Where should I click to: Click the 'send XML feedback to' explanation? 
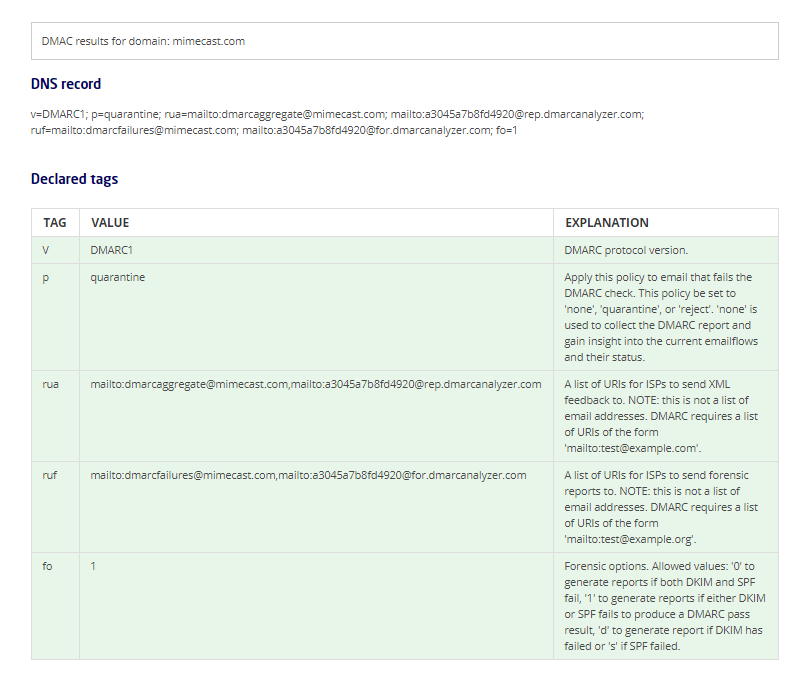coord(666,416)
